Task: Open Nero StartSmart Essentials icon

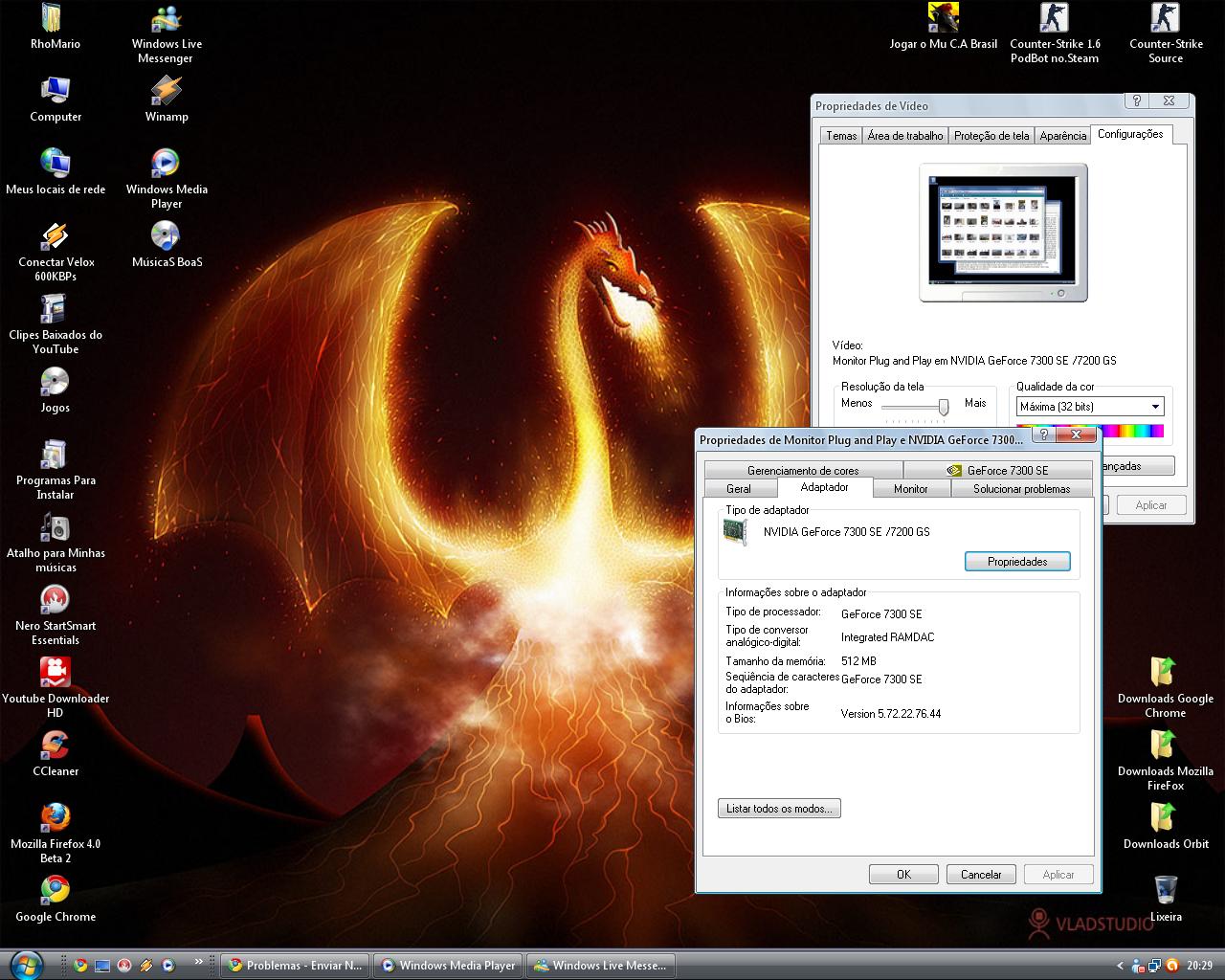Action: (56, 600)
